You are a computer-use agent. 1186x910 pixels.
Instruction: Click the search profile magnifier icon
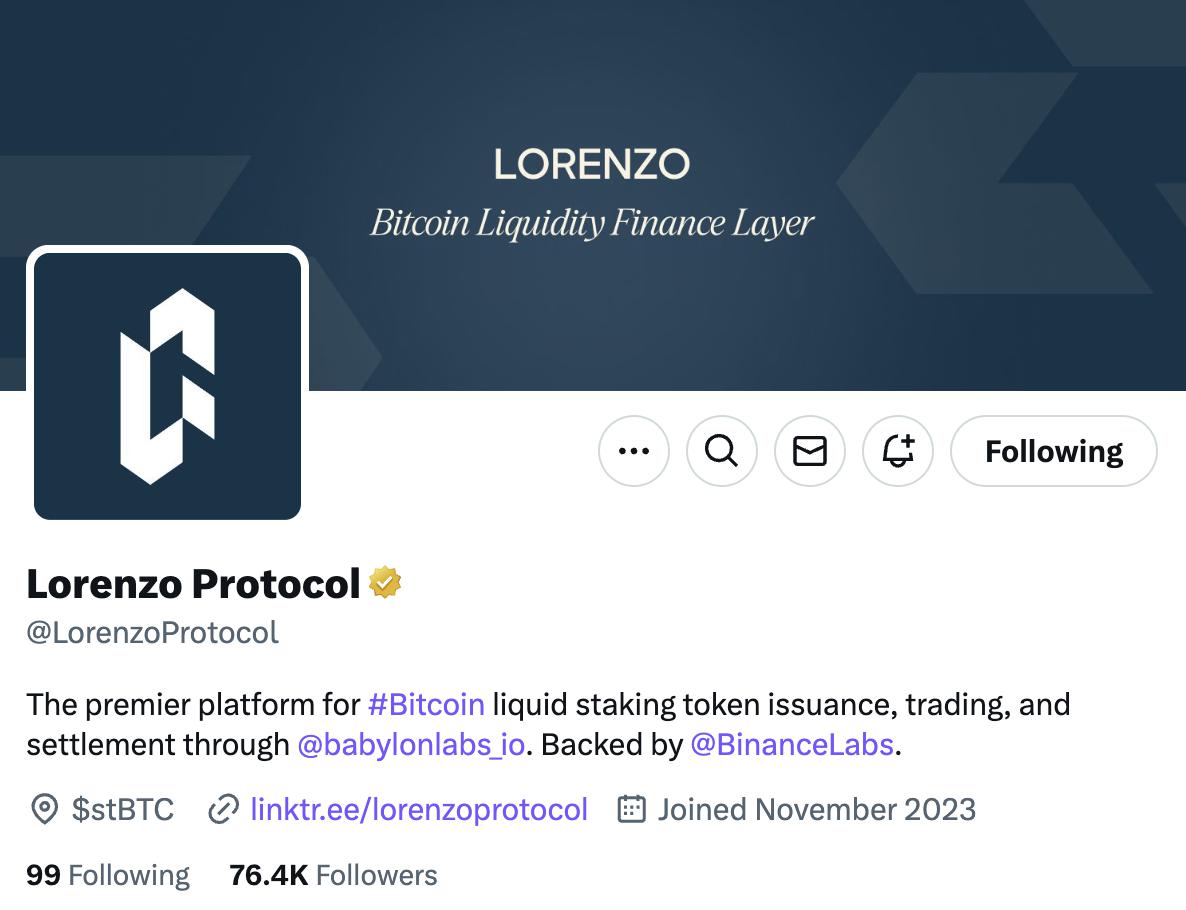click(x=722, y=451)
